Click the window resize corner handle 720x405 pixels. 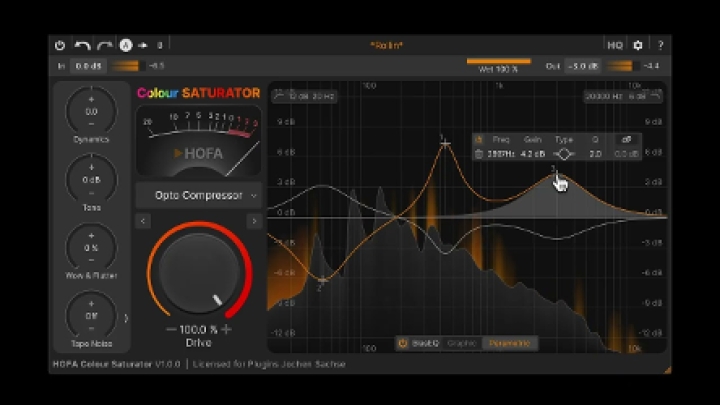(667, 370)
